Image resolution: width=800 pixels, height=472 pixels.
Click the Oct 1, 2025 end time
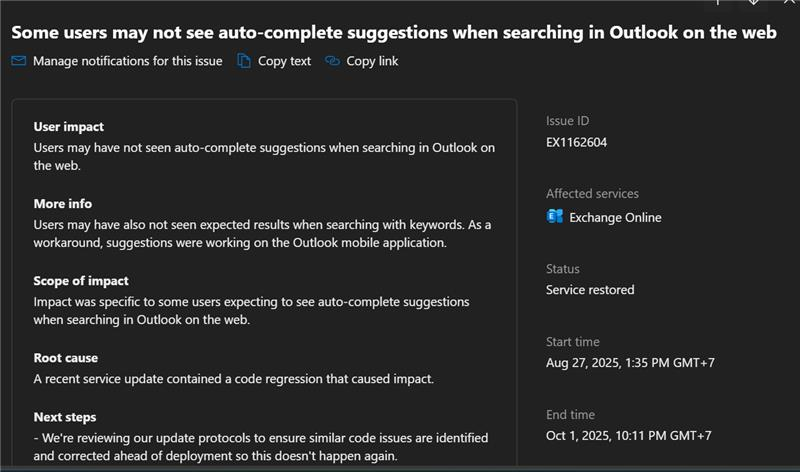[x=628, y=435]
